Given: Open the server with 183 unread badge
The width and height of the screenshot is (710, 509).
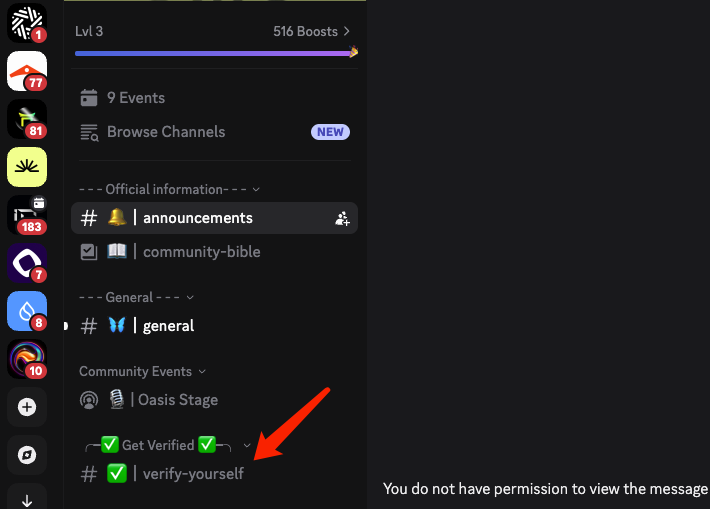Looking at the screenshot, I should [x=27, y=215].
